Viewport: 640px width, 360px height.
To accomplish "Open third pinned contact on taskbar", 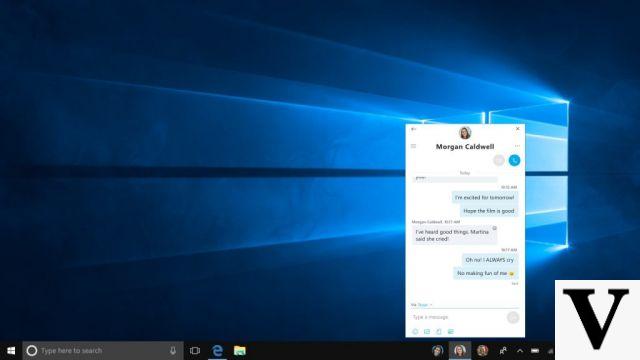I will pyautogui.click(x=482, y=351).
